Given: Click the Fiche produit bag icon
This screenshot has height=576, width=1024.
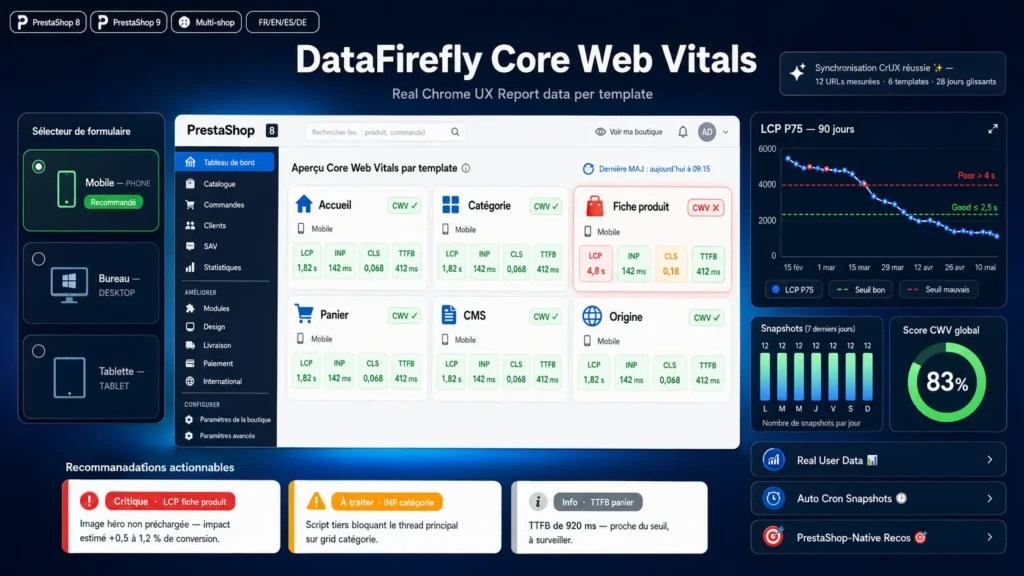Looking at the screenshot, I should (594, 206).
